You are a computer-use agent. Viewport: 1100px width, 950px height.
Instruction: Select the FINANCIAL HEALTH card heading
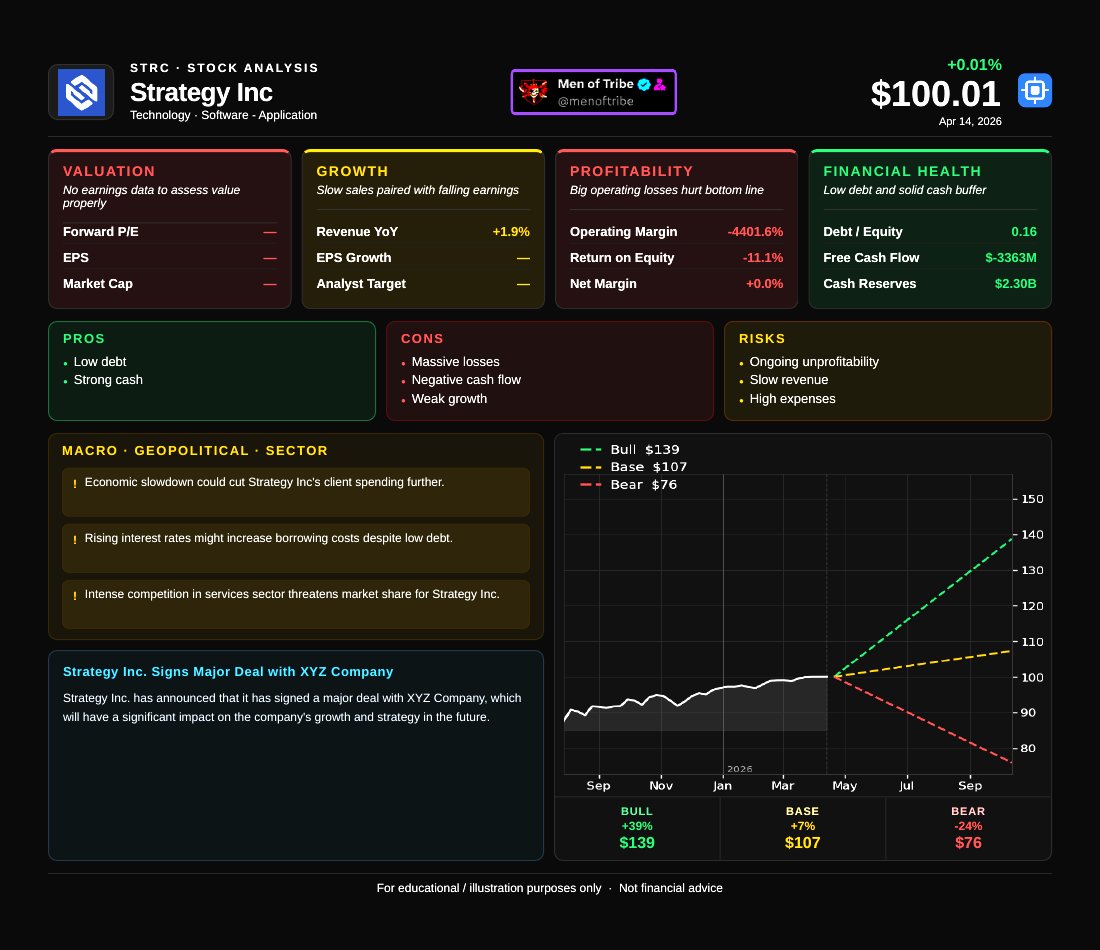click(902, 171)
